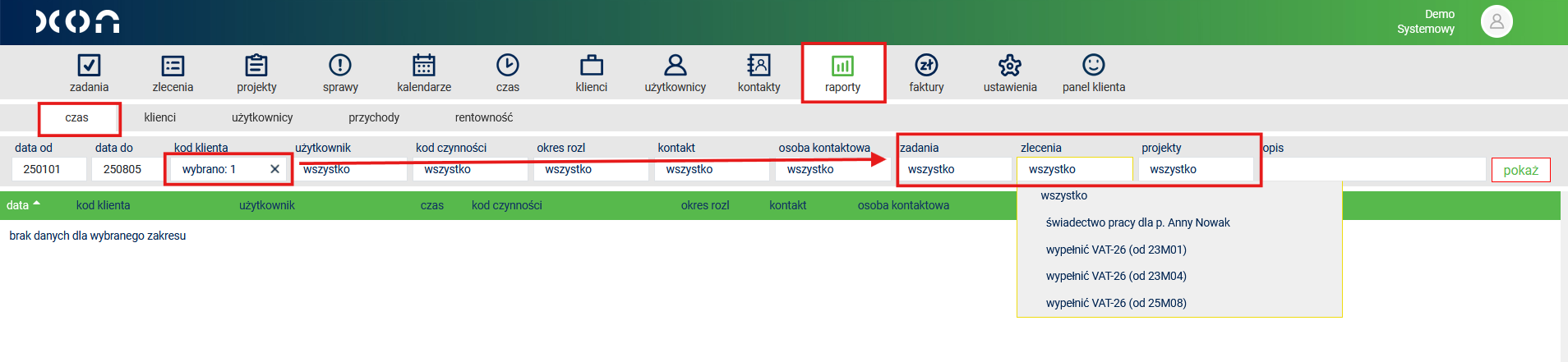Click the user avatar icon
Image resolution: width=1568 pixels, height=362 pixels.
[x=1497, y=21]
